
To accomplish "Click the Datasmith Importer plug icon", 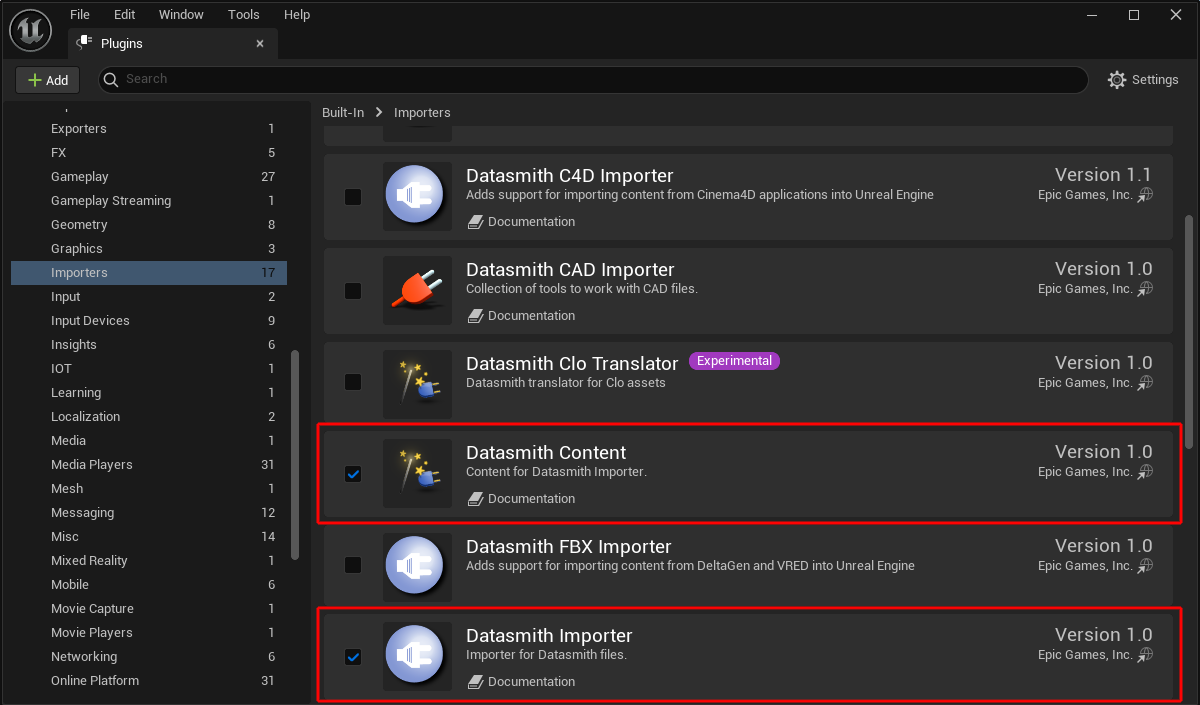I will tap(417, 657).
